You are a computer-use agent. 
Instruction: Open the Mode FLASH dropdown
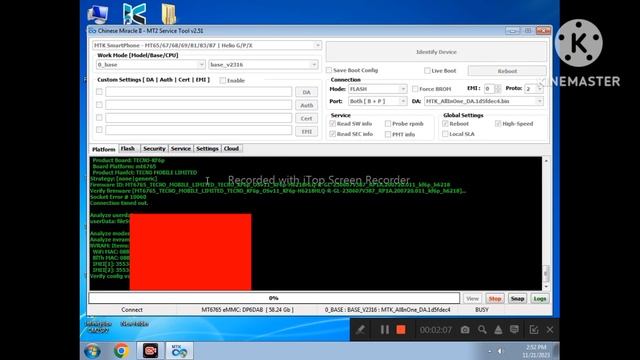[377, 89]
